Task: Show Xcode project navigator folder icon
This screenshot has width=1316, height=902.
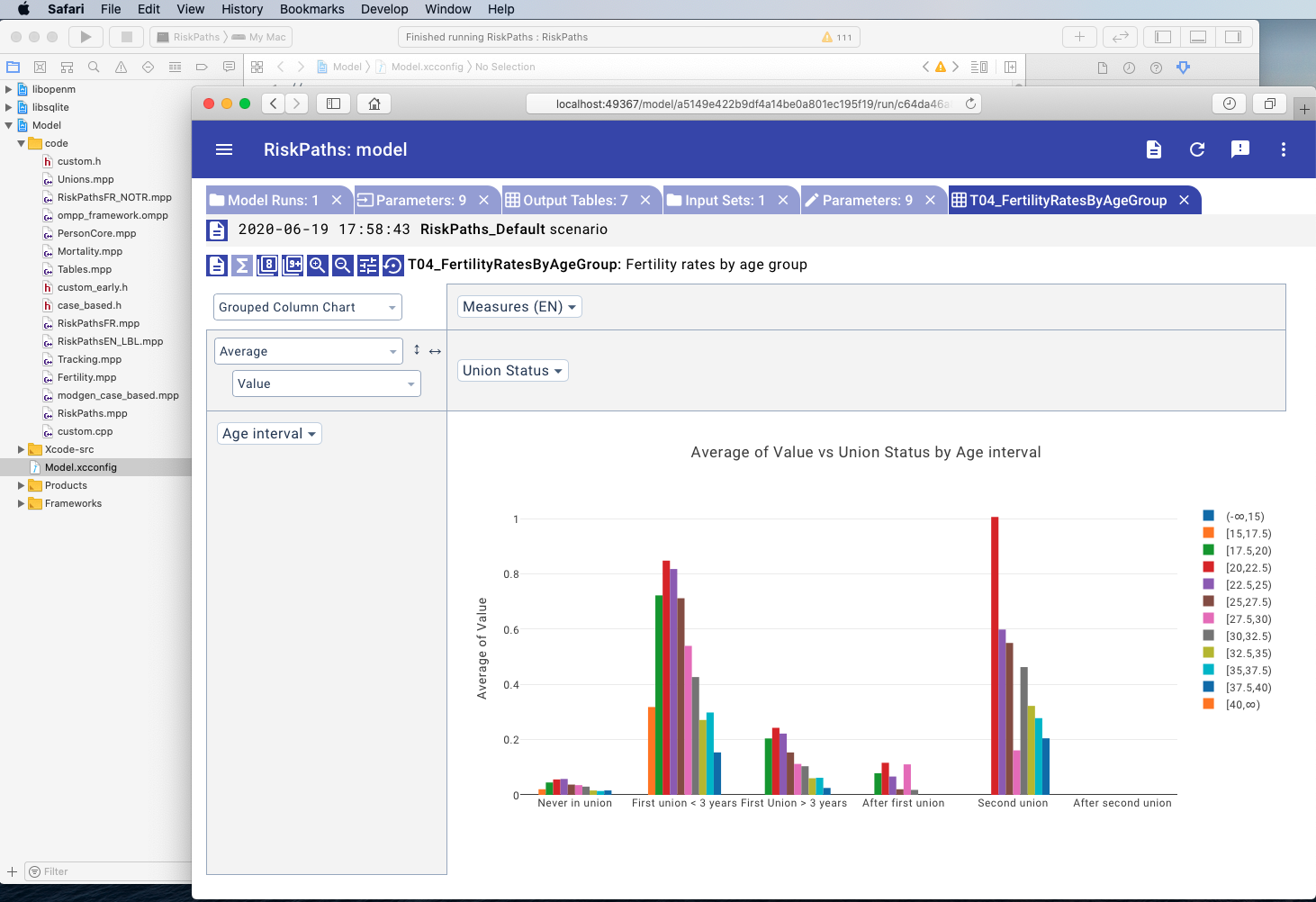Action: click(x=13, y=67)
